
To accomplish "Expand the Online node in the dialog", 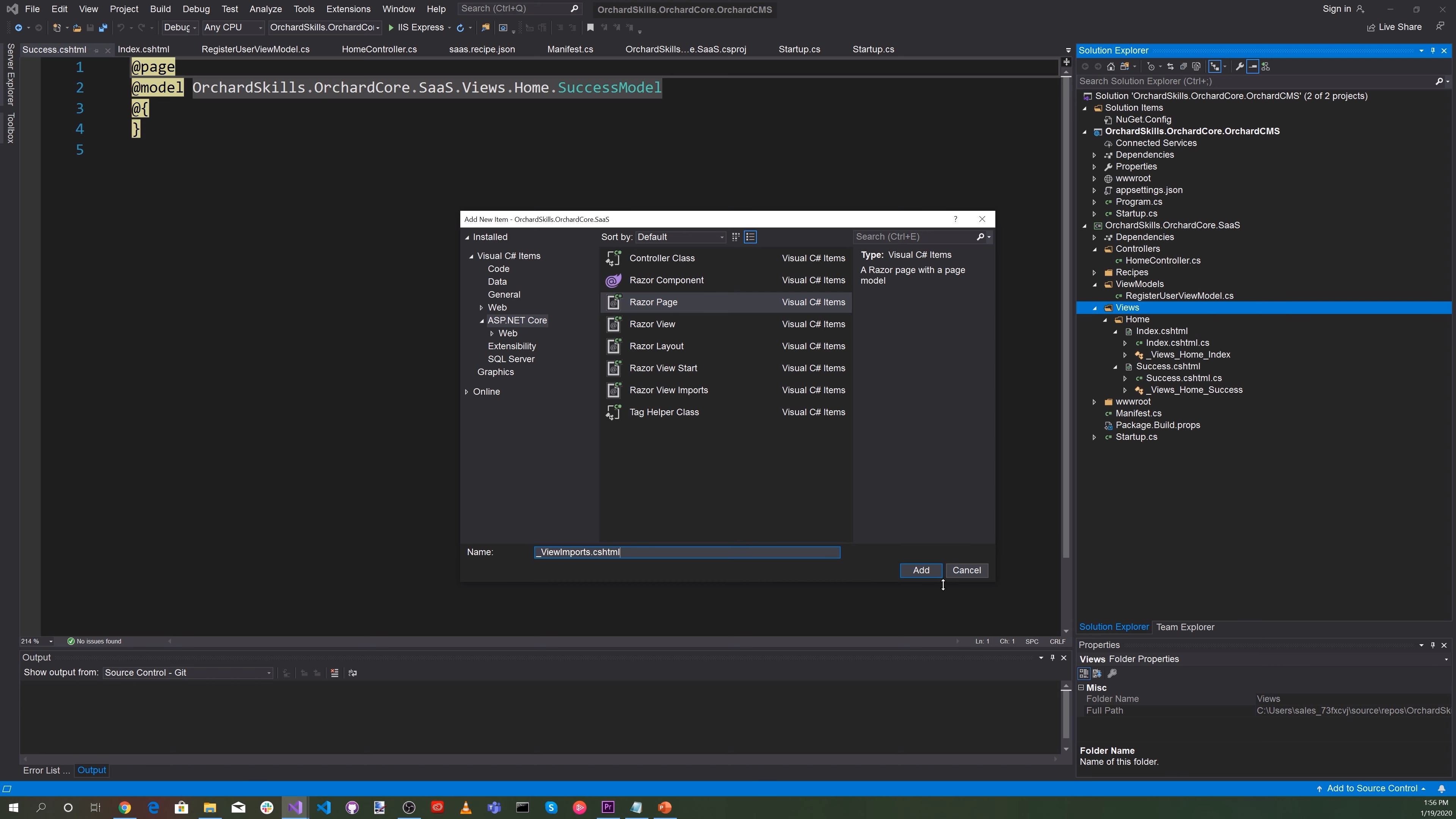I will [467, 392].
